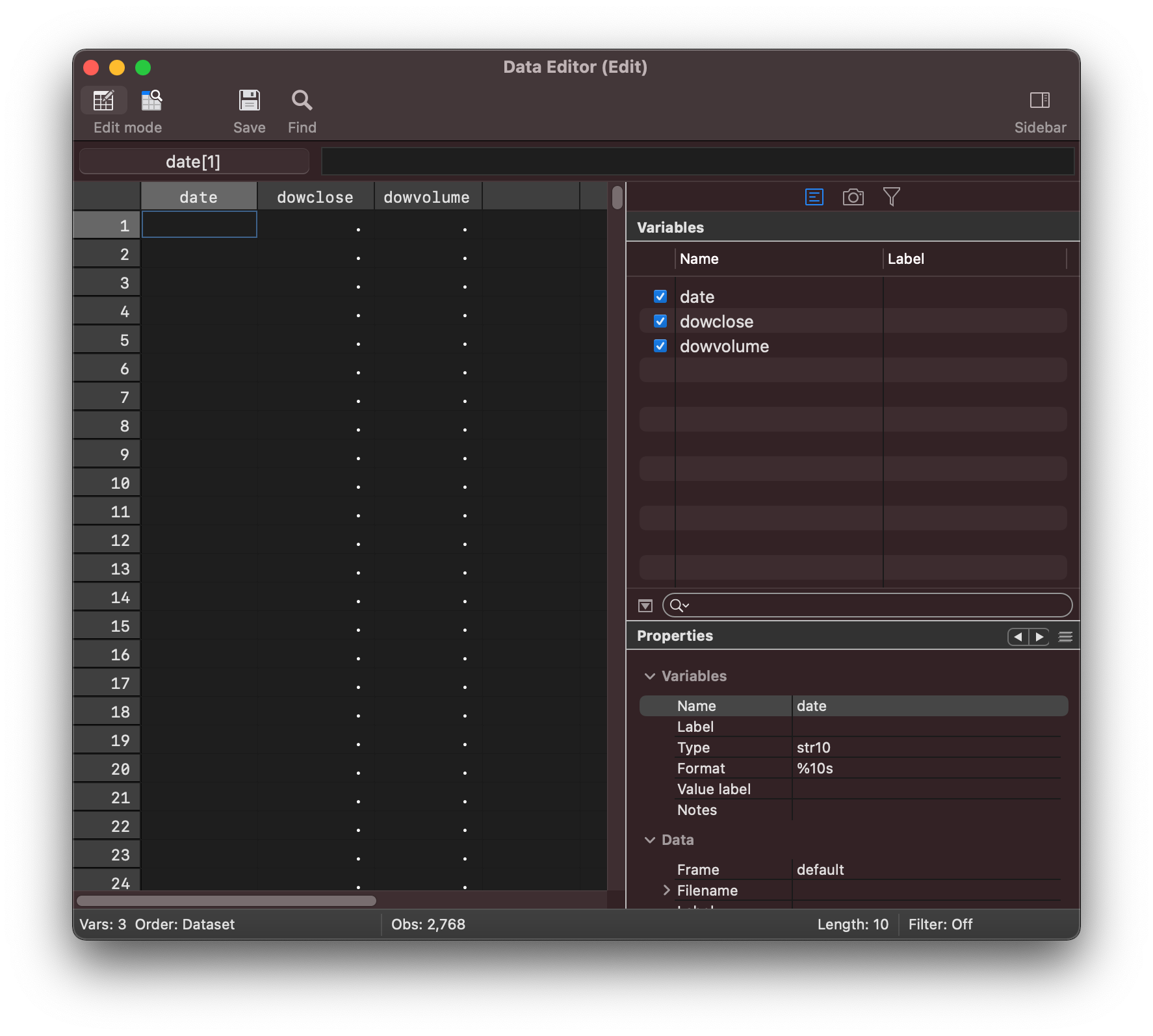Click the search magnifier in variables filter

pos(679,606)
